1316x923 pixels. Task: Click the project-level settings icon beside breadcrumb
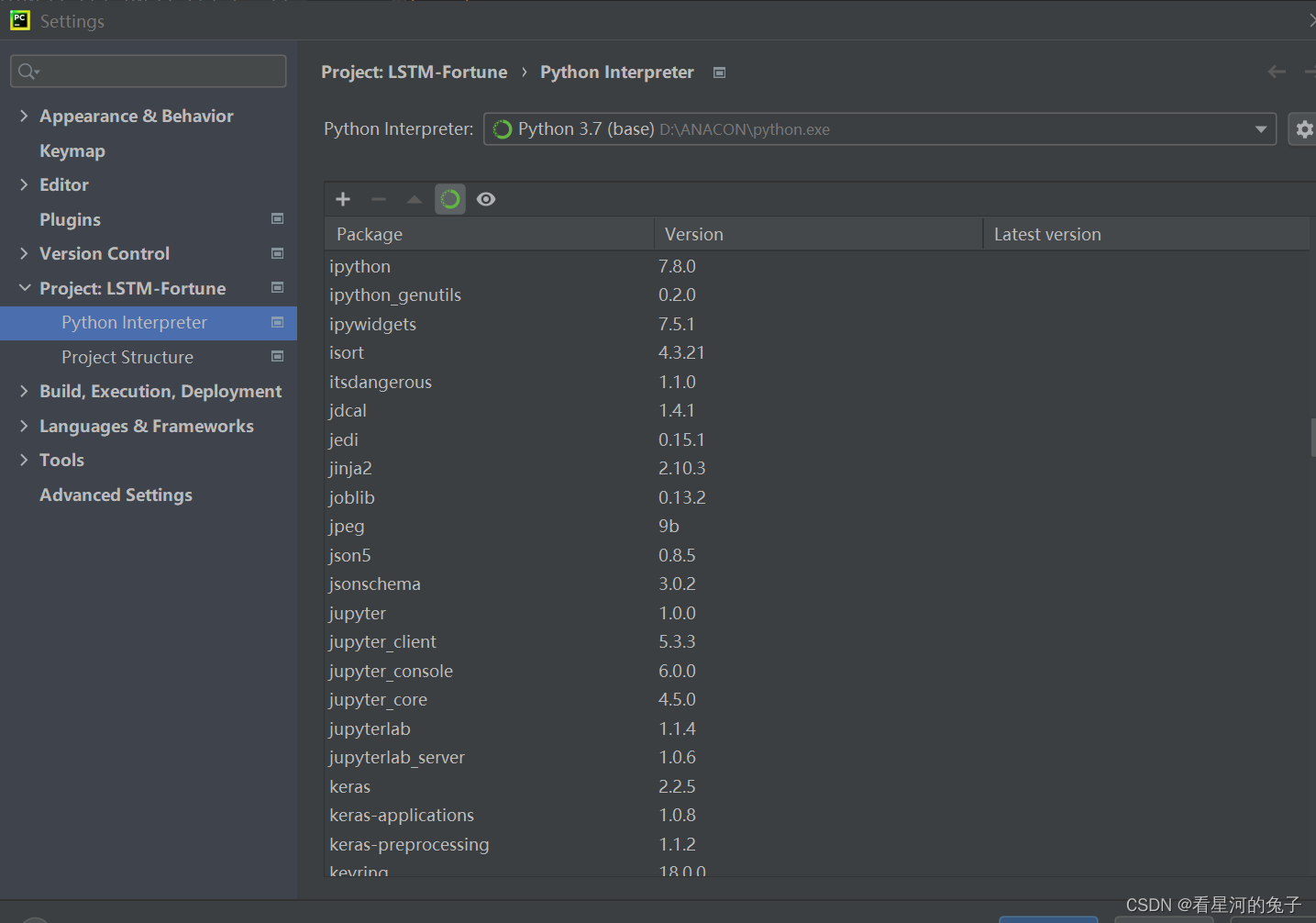[x=720, y=72]
